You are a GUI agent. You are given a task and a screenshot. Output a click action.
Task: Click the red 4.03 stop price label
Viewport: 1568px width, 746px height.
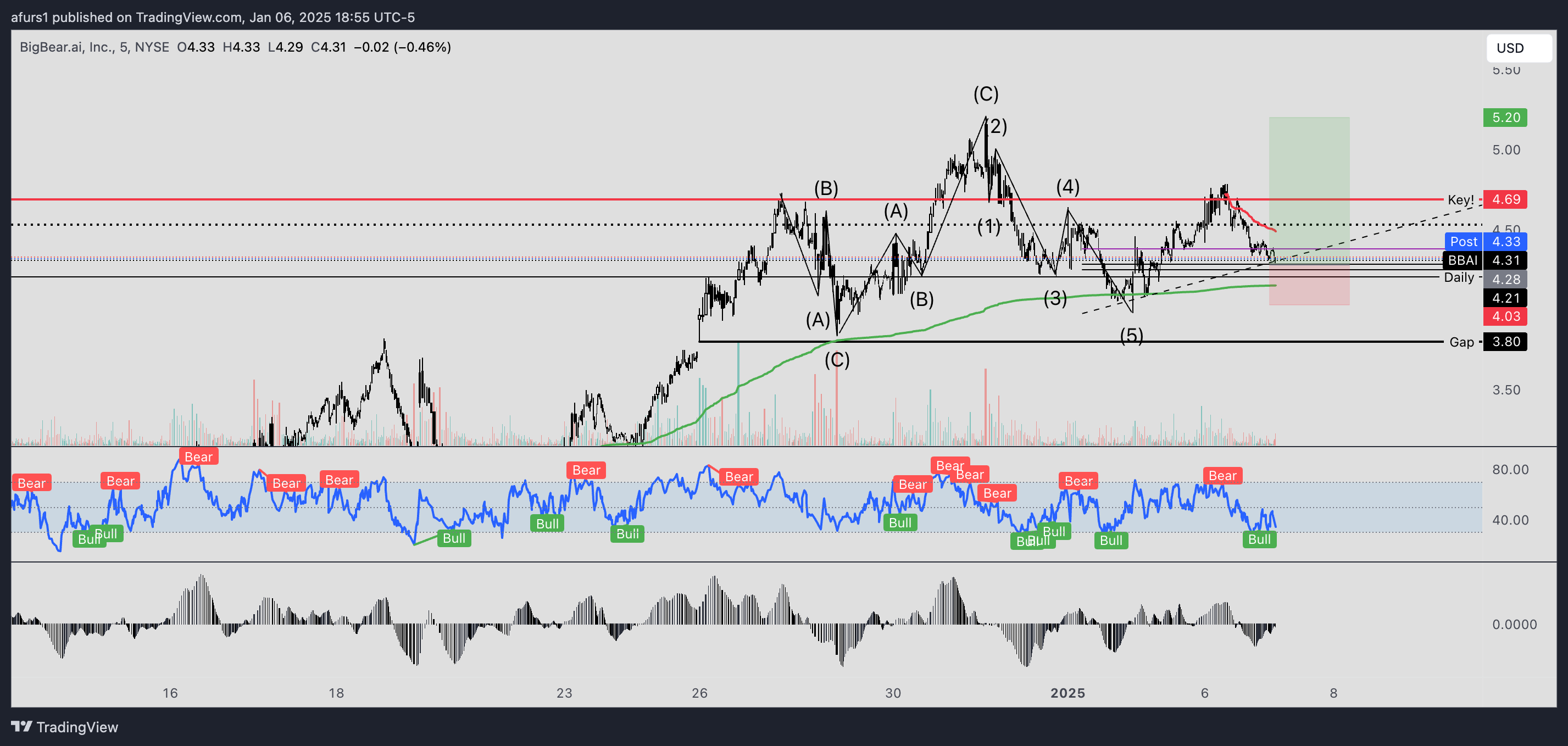tap(1505, 316)
